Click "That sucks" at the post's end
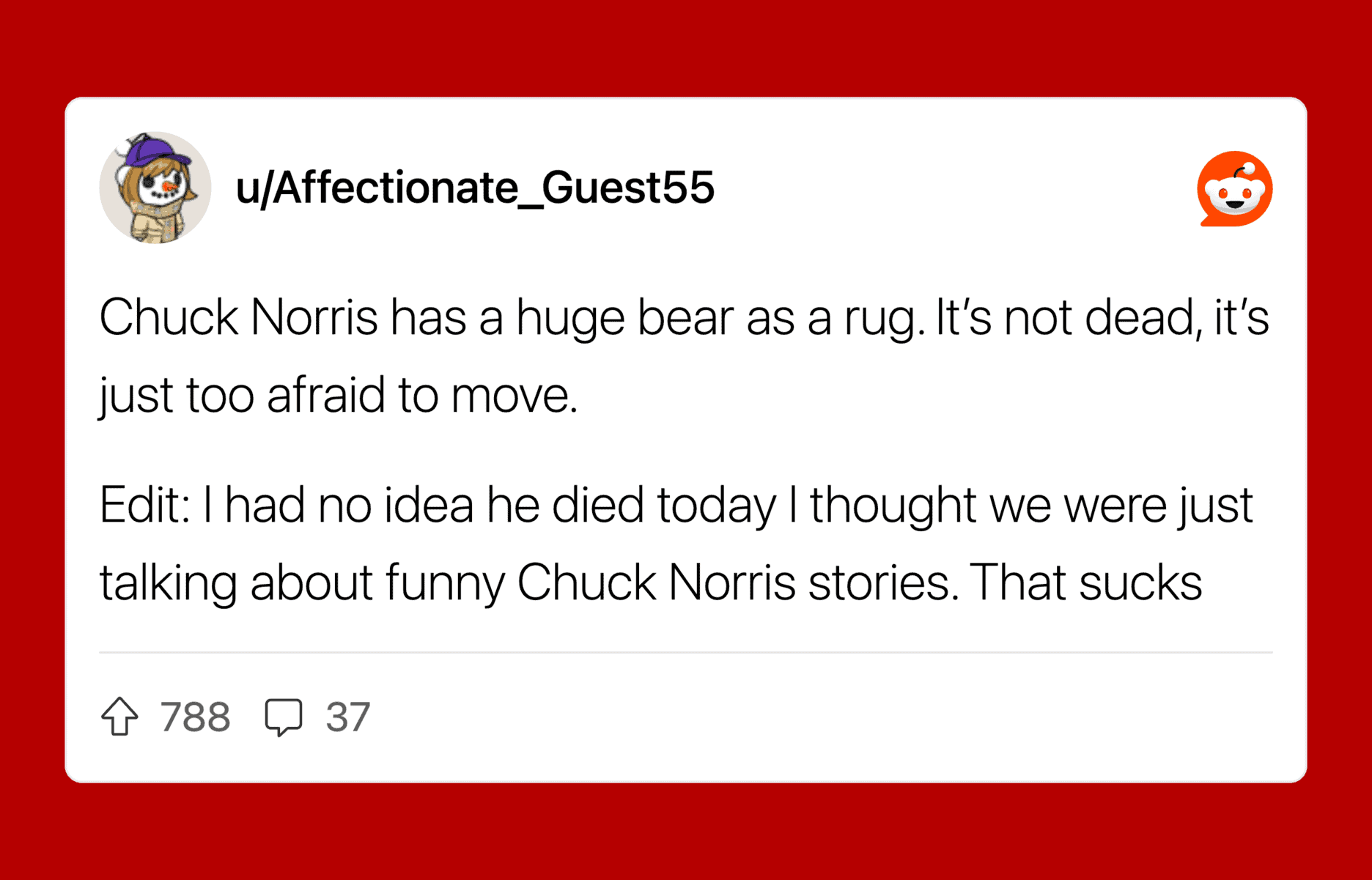The image size is (1372, 880). (x=1087, y=583)
